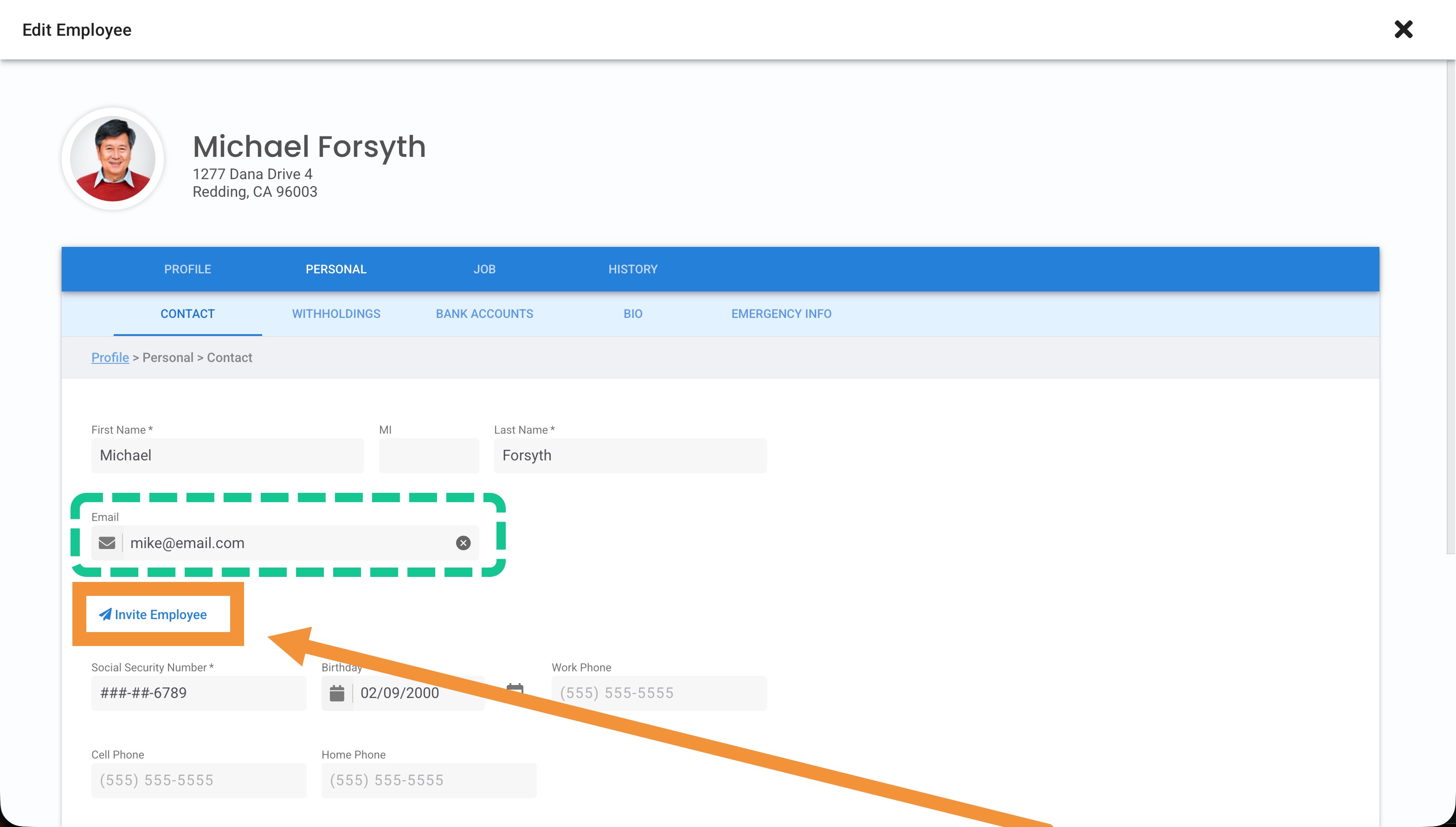Click the paper plane Invite icon
1456x827 pixels.
tap(105, 614)
